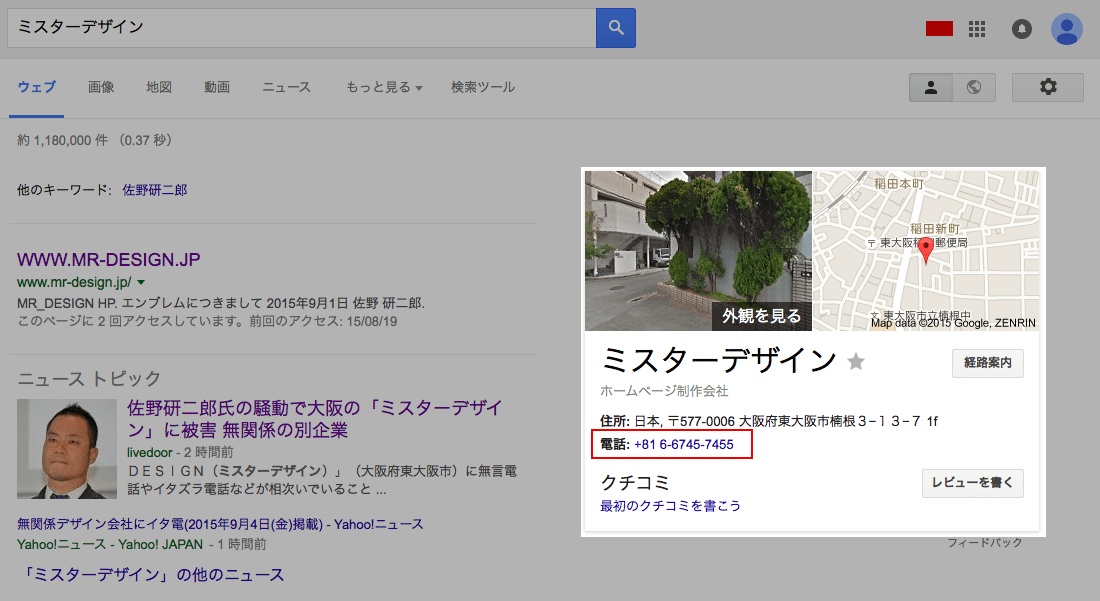Click inside the search box

302,28
